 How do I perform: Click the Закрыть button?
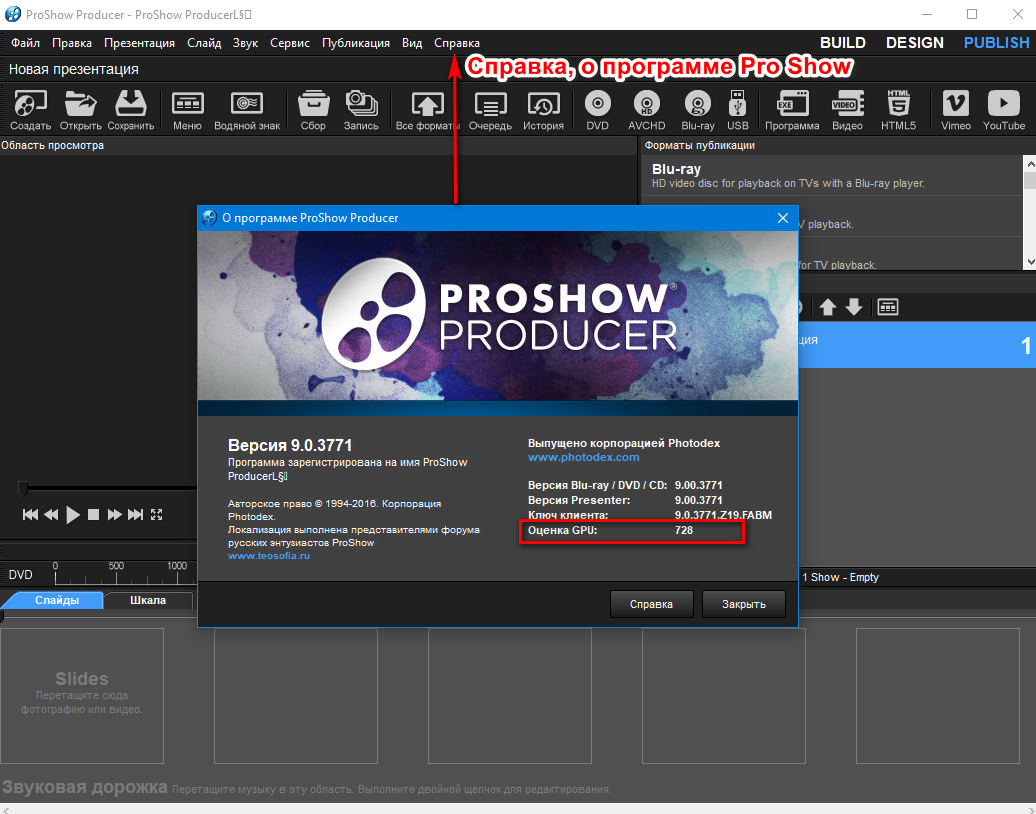[x=744, y=604]
